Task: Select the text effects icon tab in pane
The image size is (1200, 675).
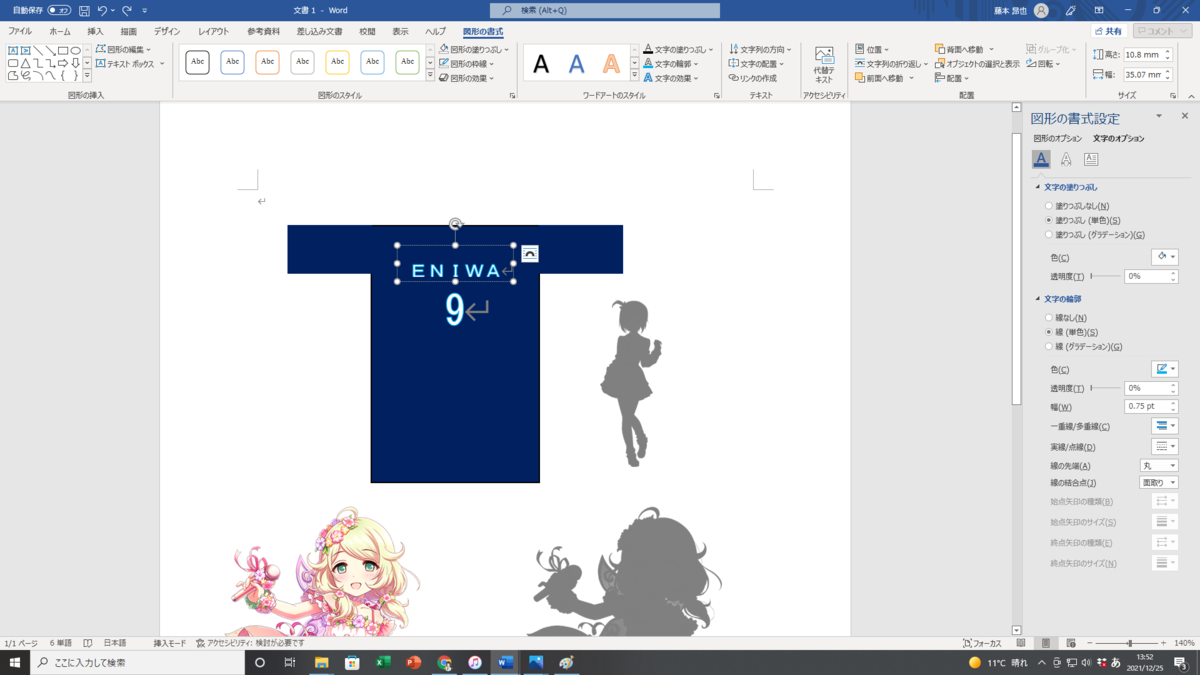Action: click(1066, 159)
